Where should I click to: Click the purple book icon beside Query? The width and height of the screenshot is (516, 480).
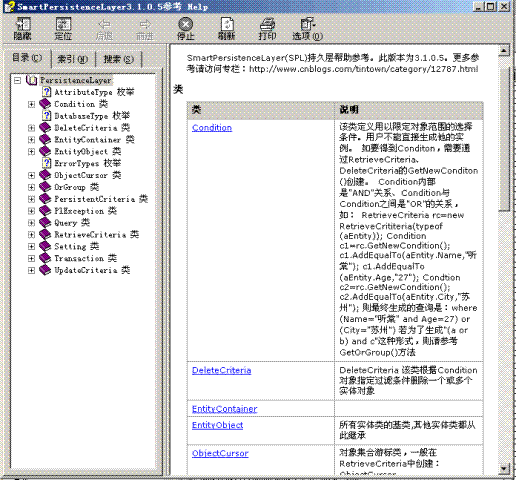45,223
